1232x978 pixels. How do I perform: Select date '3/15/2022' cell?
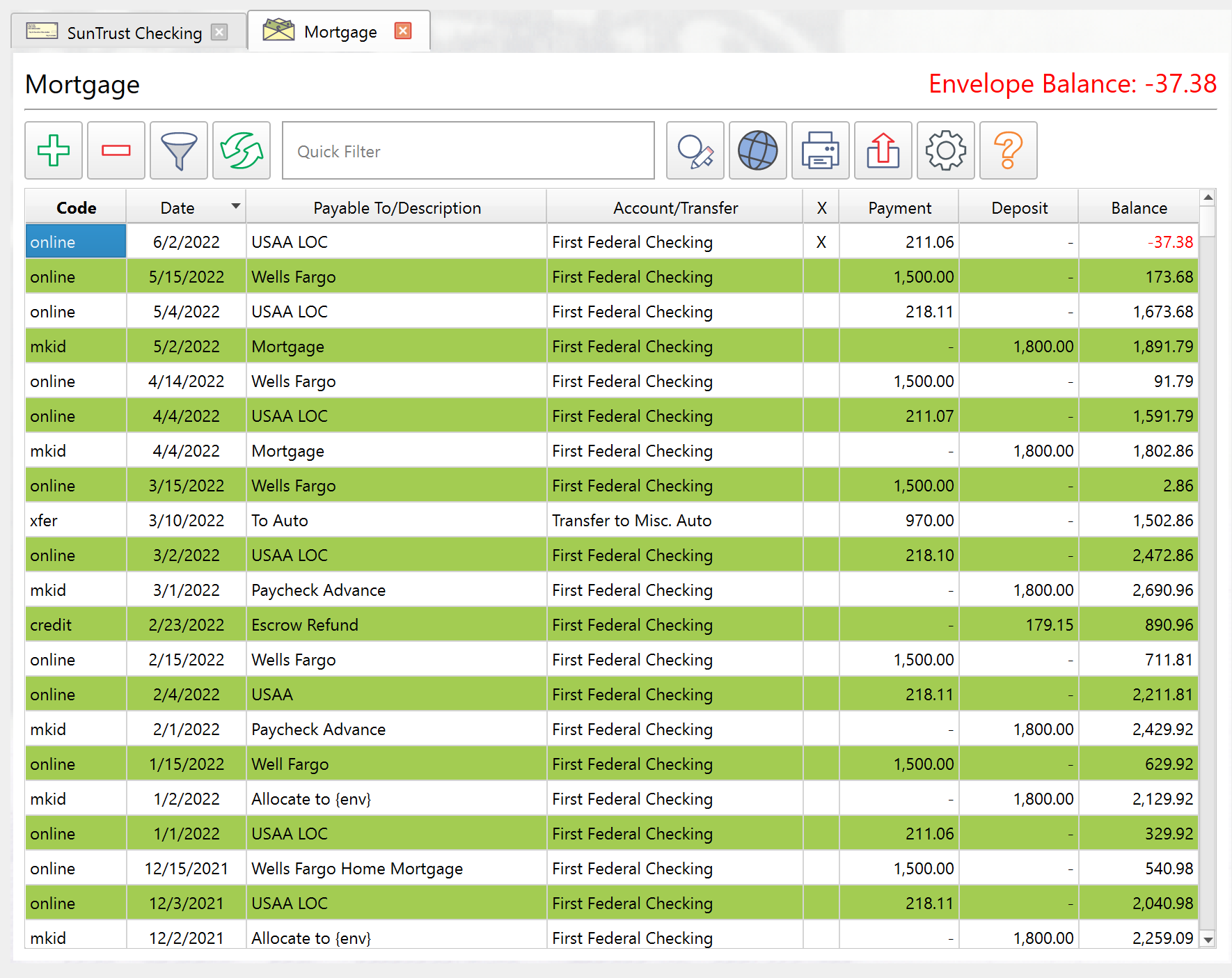tap(186, 485)
